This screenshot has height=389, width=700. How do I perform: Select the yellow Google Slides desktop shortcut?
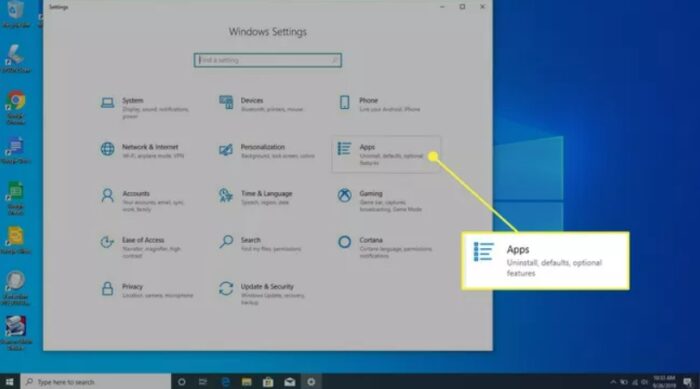(16, 240)
